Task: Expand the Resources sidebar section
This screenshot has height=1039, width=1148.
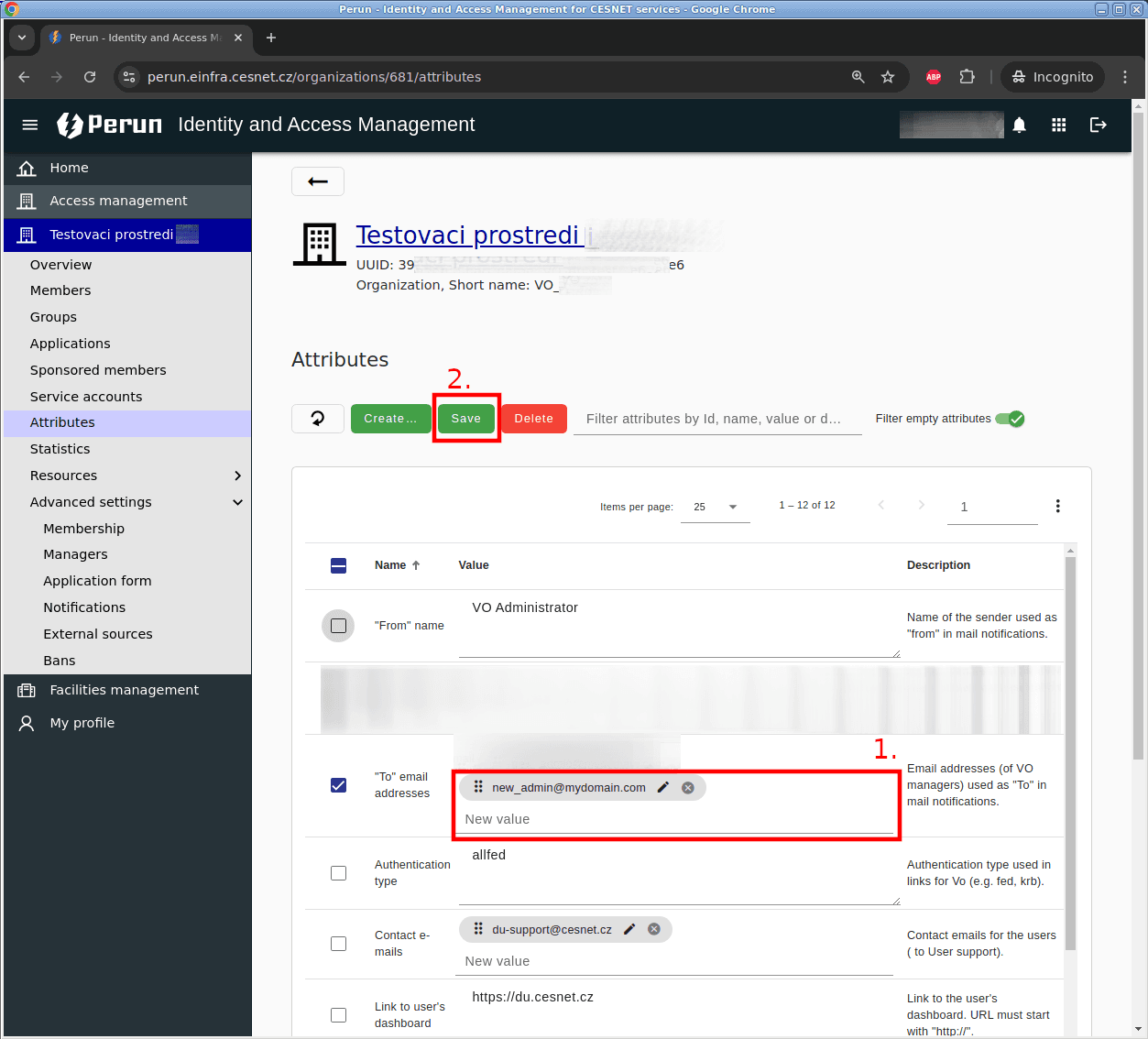Action: pyautogui.click(x=237, y=476)
